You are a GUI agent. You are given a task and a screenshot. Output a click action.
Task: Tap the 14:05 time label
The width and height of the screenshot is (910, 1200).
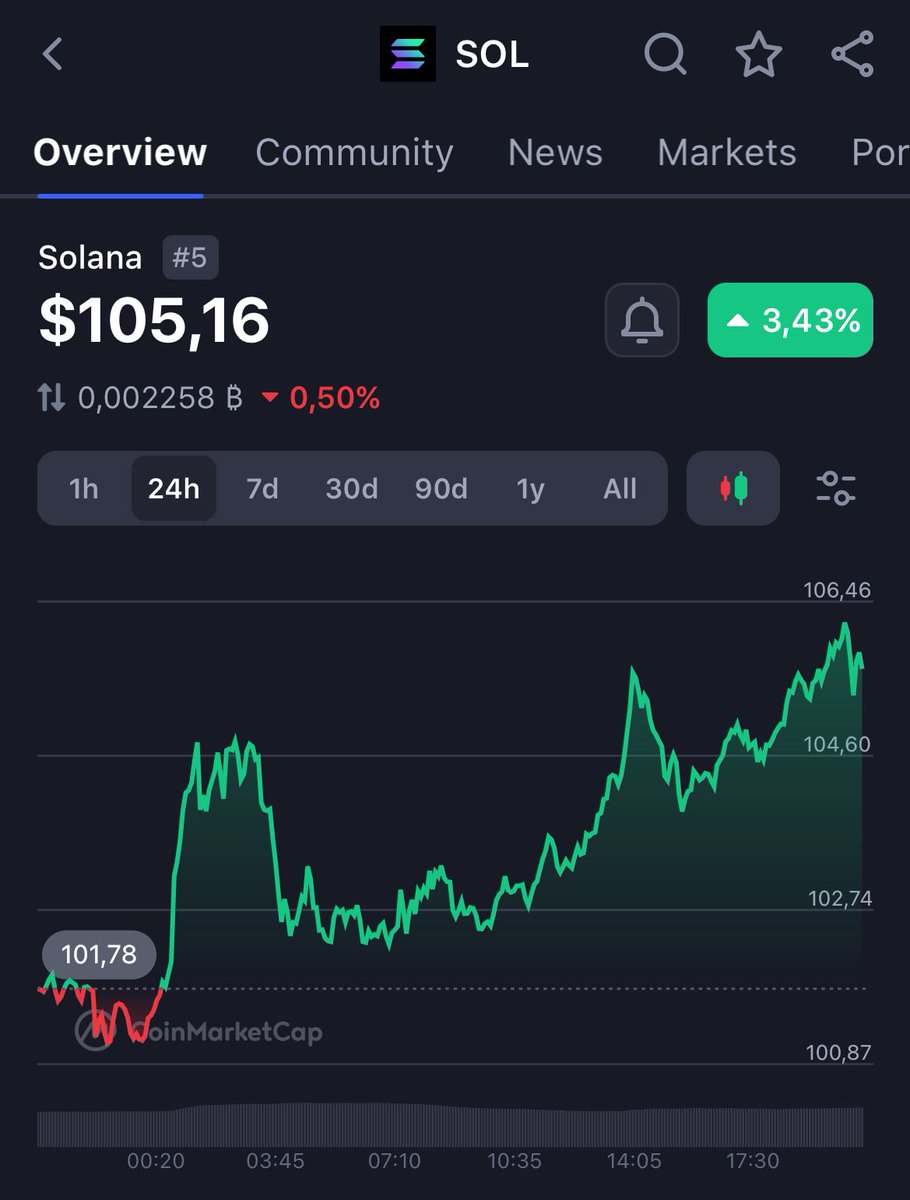point(634,1161)
